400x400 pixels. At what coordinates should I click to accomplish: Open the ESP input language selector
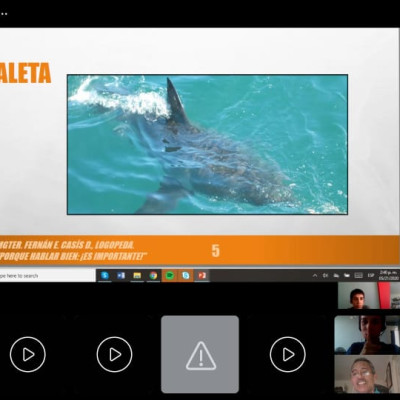click(x=371, y=275)
